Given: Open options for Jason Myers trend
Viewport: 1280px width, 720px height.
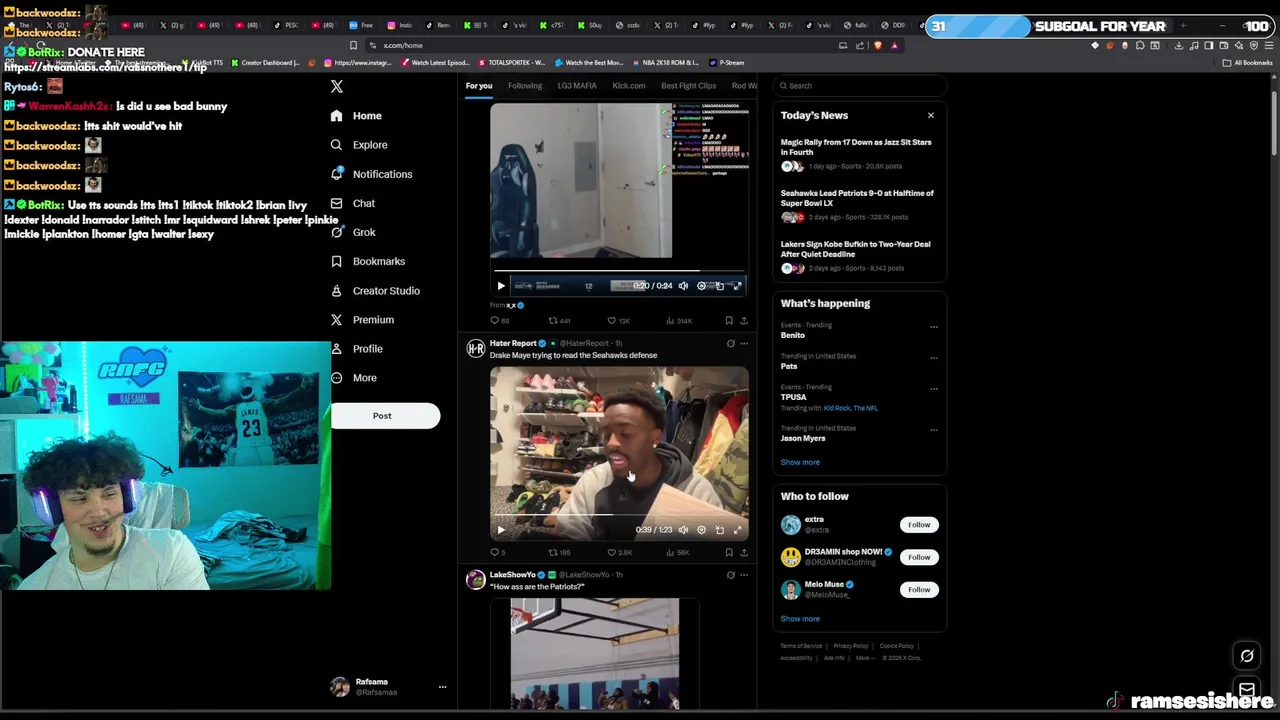Looking at the screenshot, I should (934, 430).
